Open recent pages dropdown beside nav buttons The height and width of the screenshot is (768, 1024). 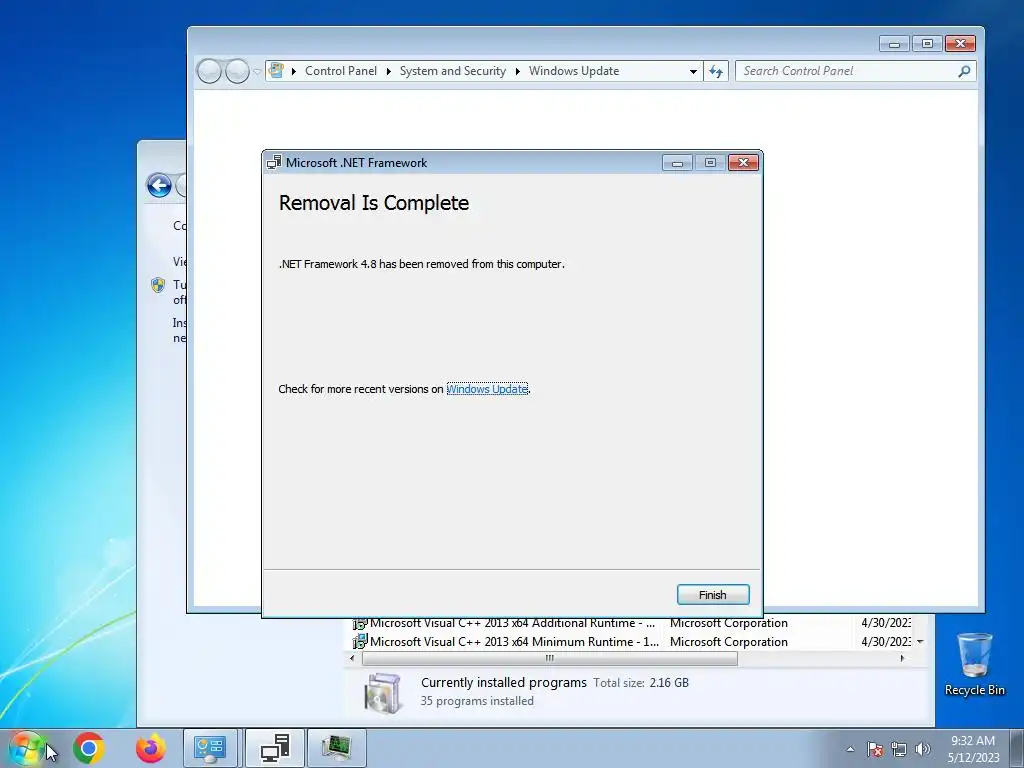point(257,71)
